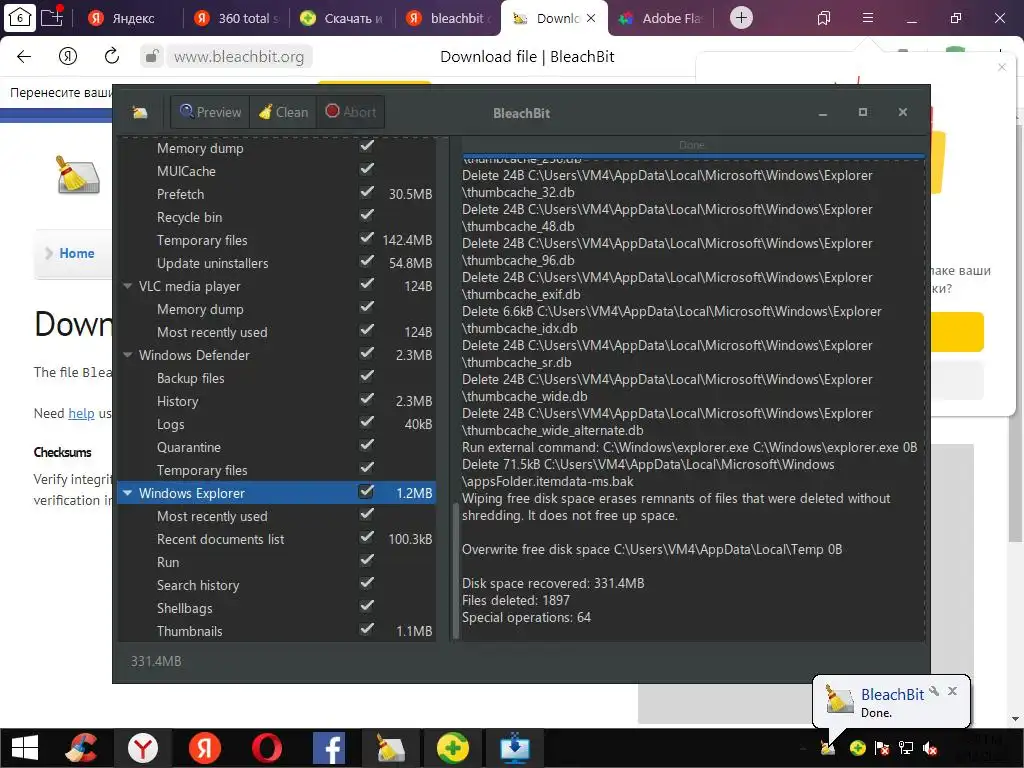This screenshot has height=768, width=1024.
Task: Switch to the 360 total browser tab
Action: pos(236,18)
